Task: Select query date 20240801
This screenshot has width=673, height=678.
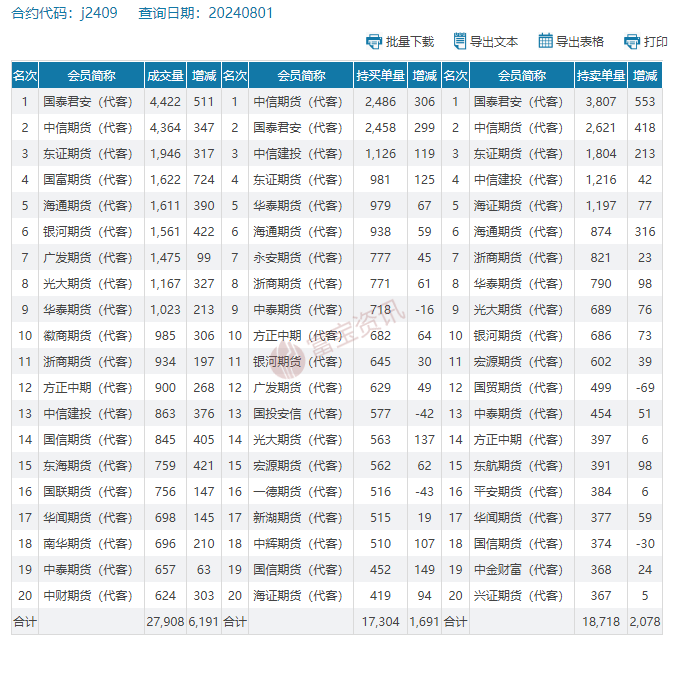Action: [240, 13]
